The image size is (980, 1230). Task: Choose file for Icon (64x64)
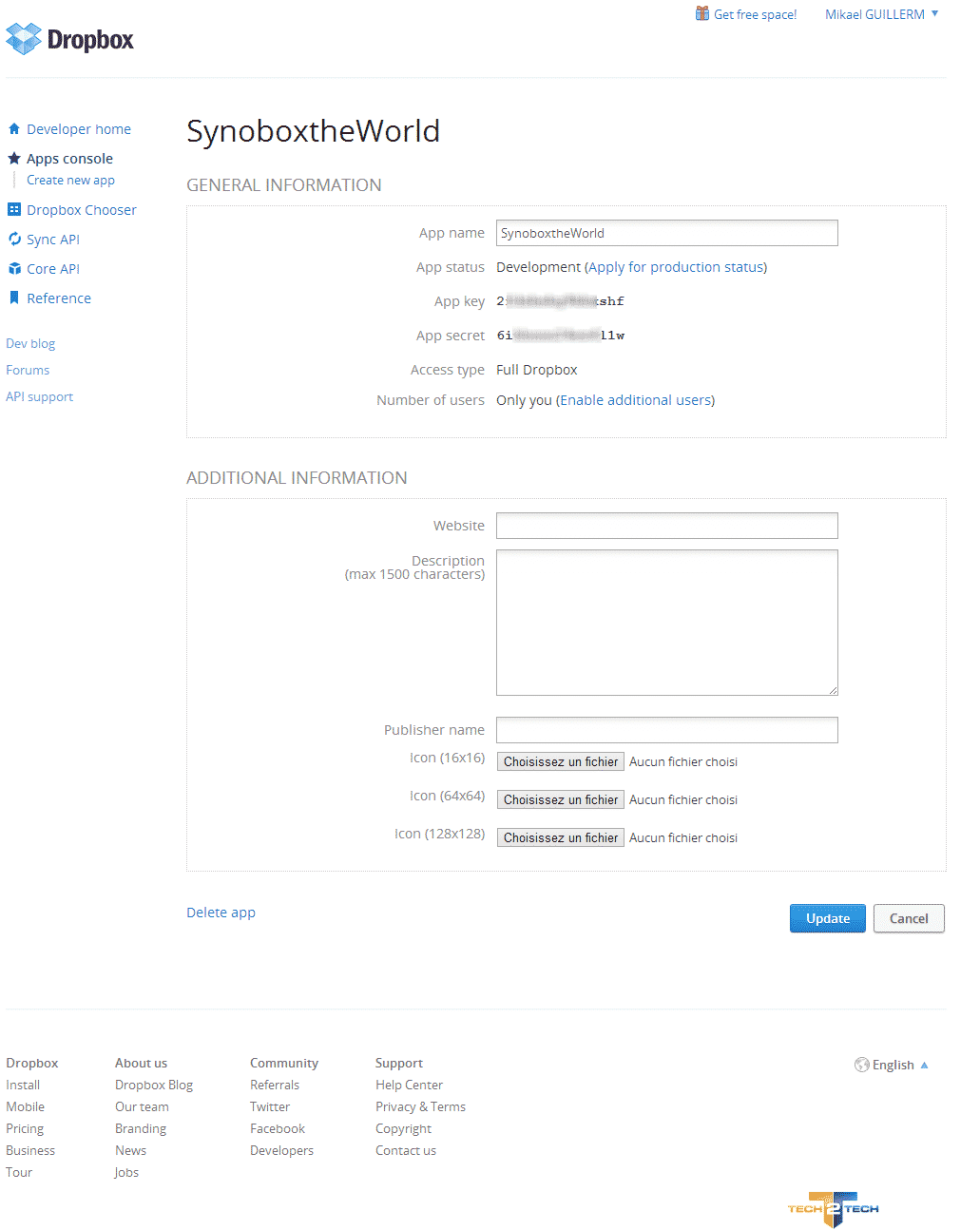[x=561, y=799]
